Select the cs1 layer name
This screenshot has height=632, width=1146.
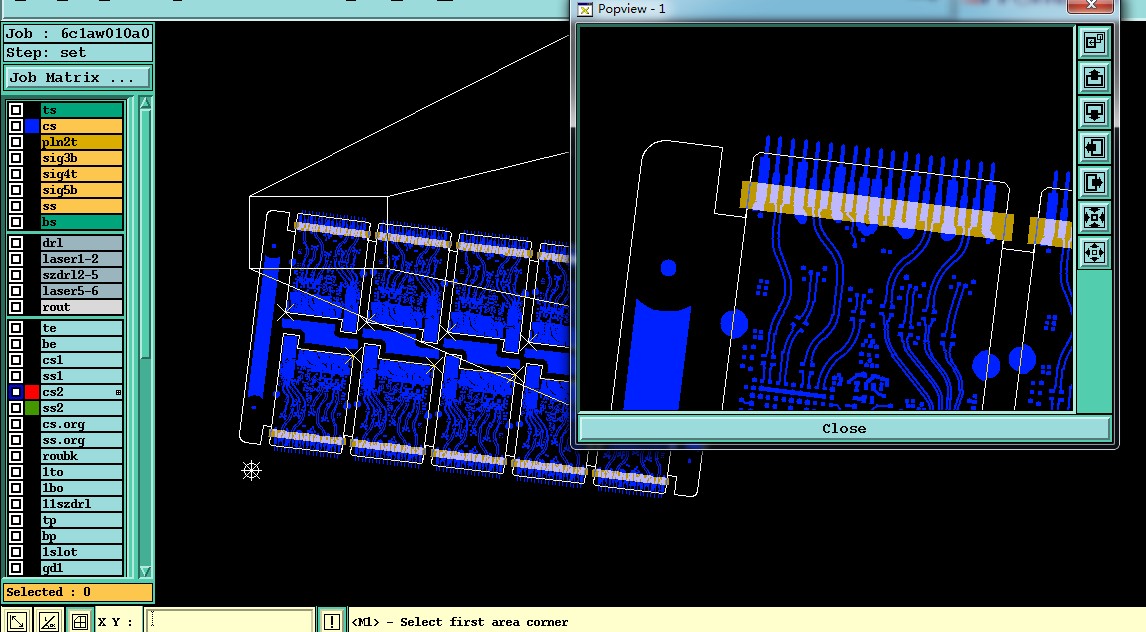82,360
